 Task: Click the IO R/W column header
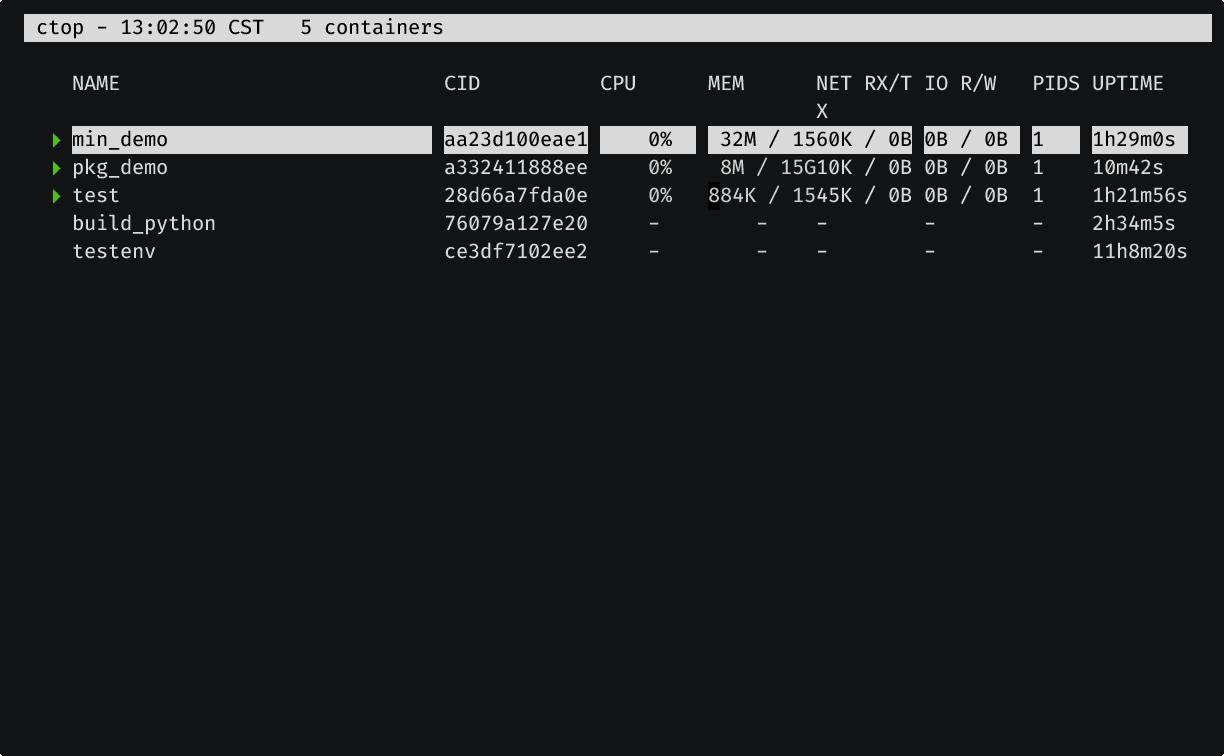pos(960,84)
